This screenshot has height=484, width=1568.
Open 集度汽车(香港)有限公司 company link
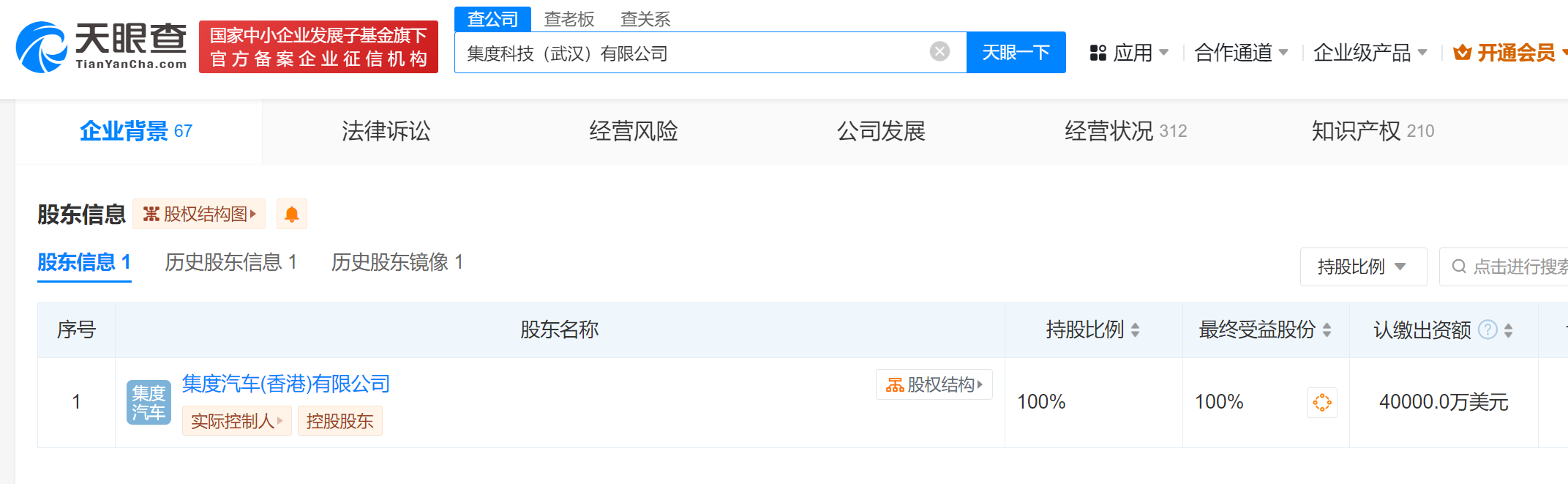[x=285, y=384]
